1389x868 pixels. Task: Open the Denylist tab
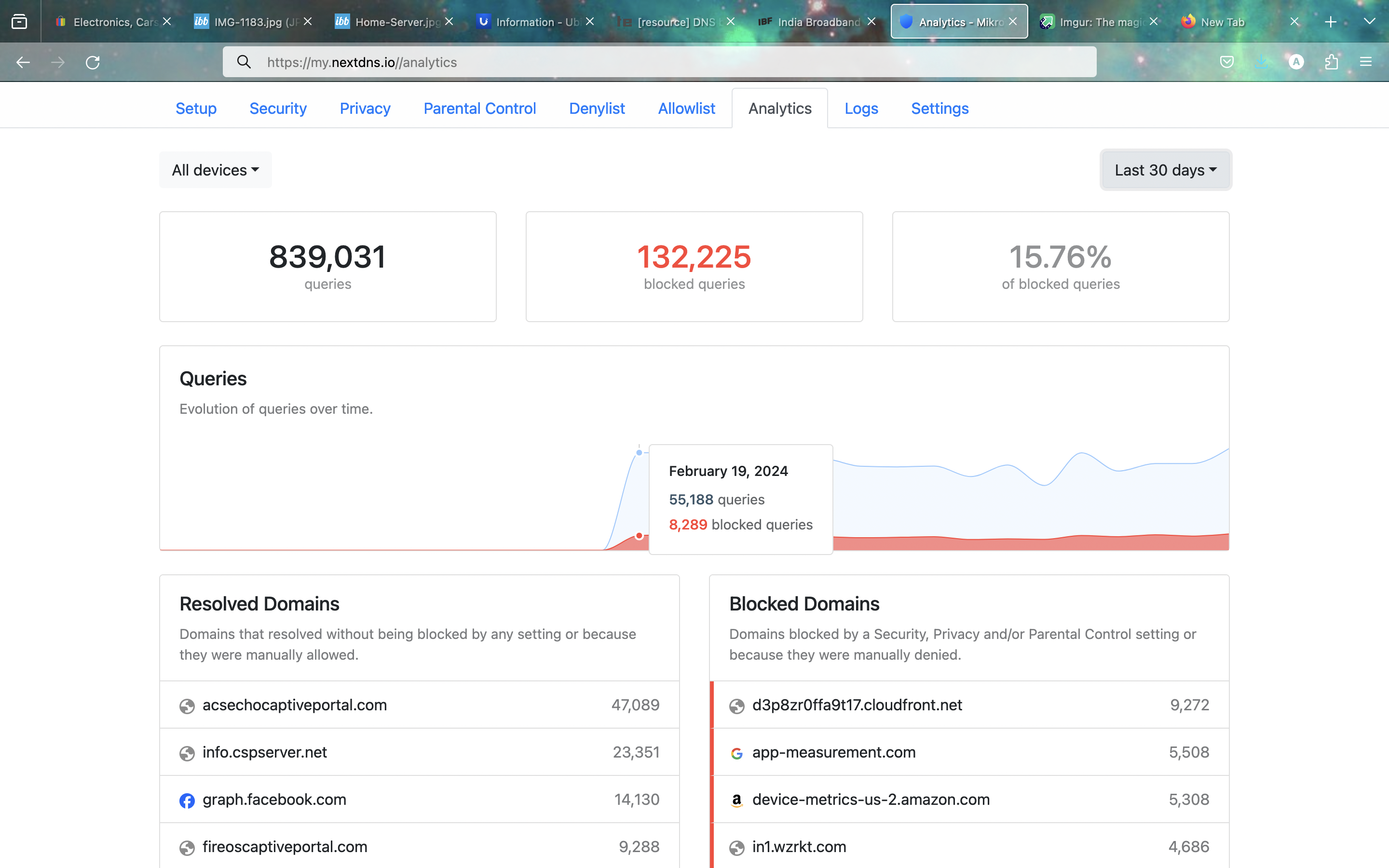[597, 108]
